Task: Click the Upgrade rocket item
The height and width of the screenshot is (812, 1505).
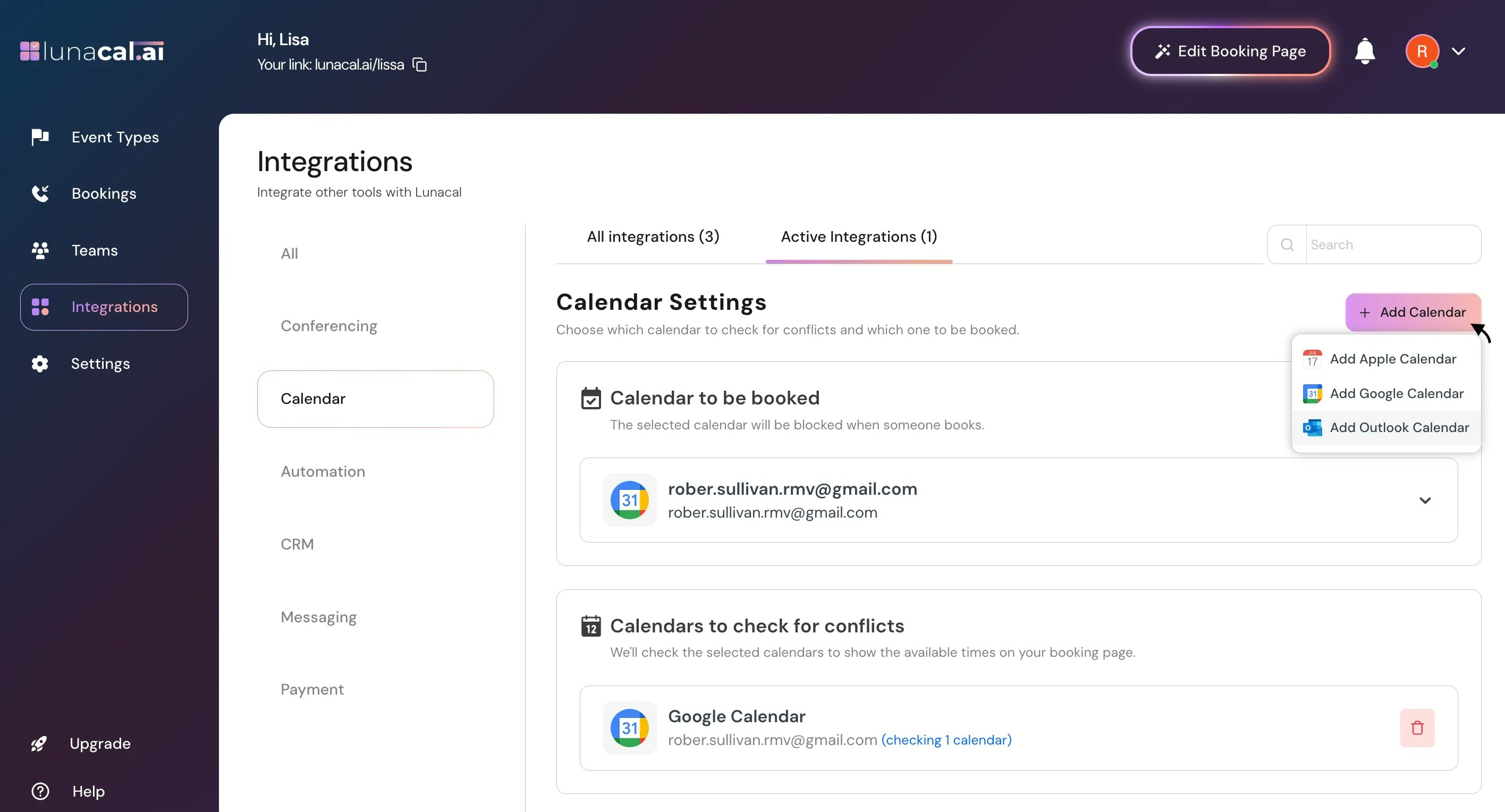Action: [99, 743]
